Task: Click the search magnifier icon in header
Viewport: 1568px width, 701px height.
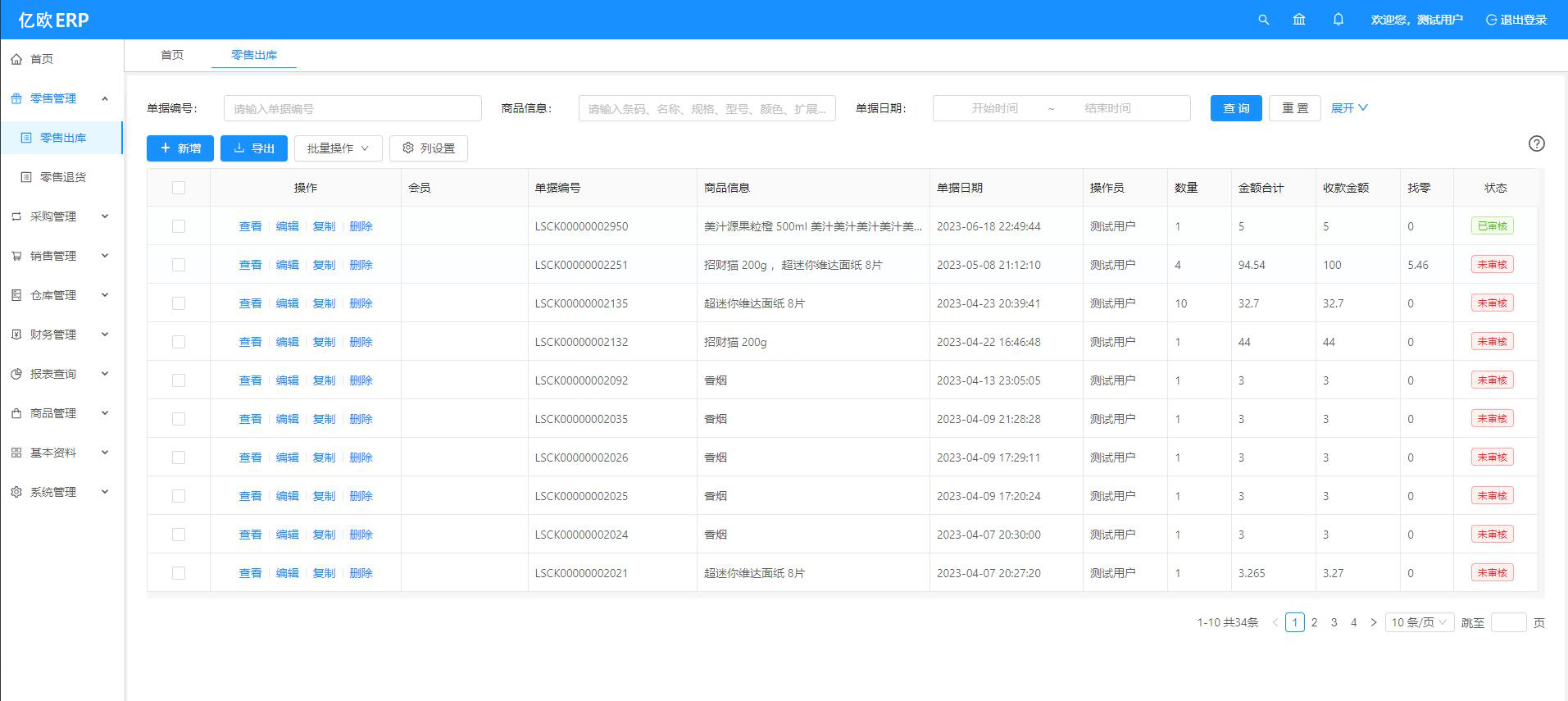Action: click(1263, 20)
